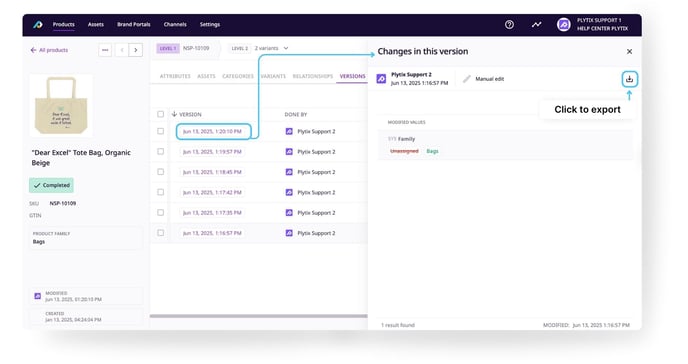This screenshot has height=364, width=688.
Task: Toggle the select-all versions checkbox
Action: (x=161, y=114)
